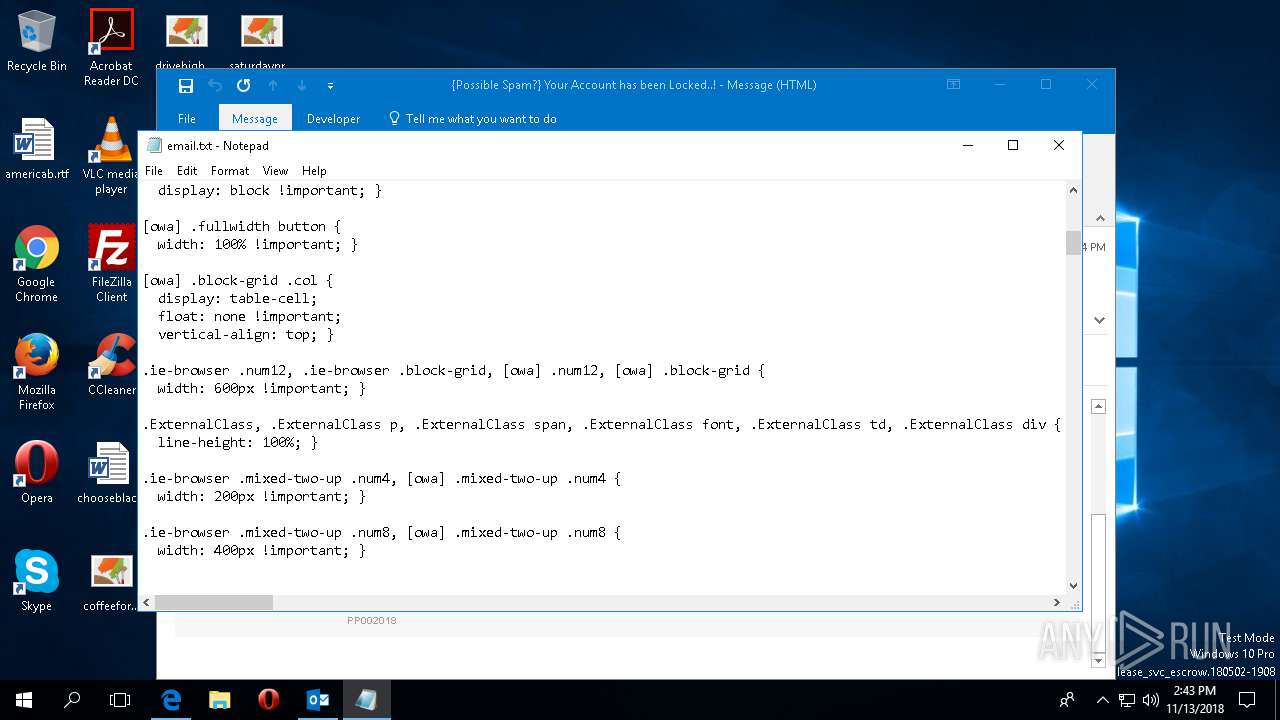The width and height of the screenshot is (1280, 720).
Task: Open Notepad Help menu
Action: point(314,171)
